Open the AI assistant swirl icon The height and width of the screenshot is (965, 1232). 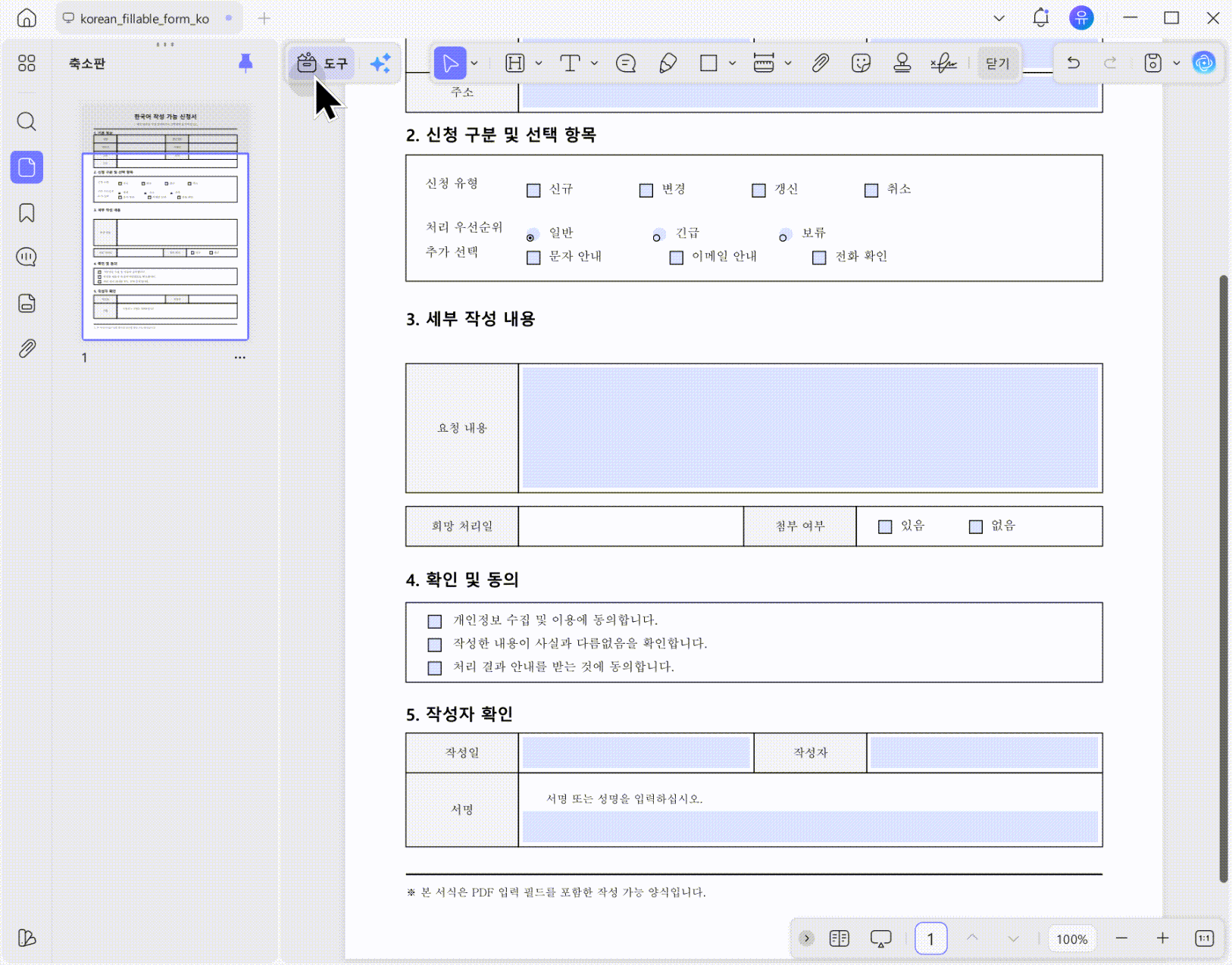click(x=1203, y=63)
